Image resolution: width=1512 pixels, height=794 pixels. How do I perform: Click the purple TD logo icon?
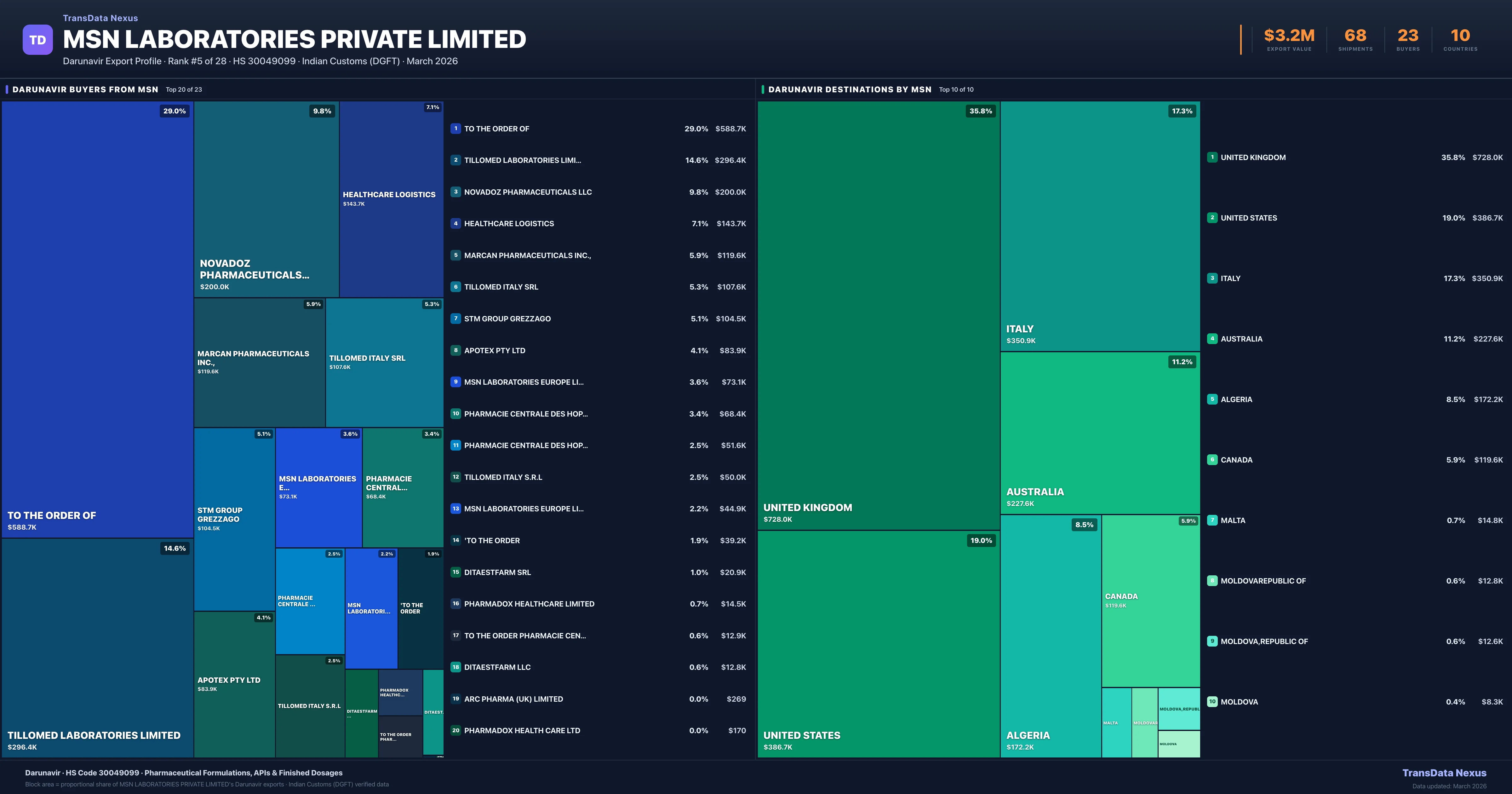click(37, 40)
